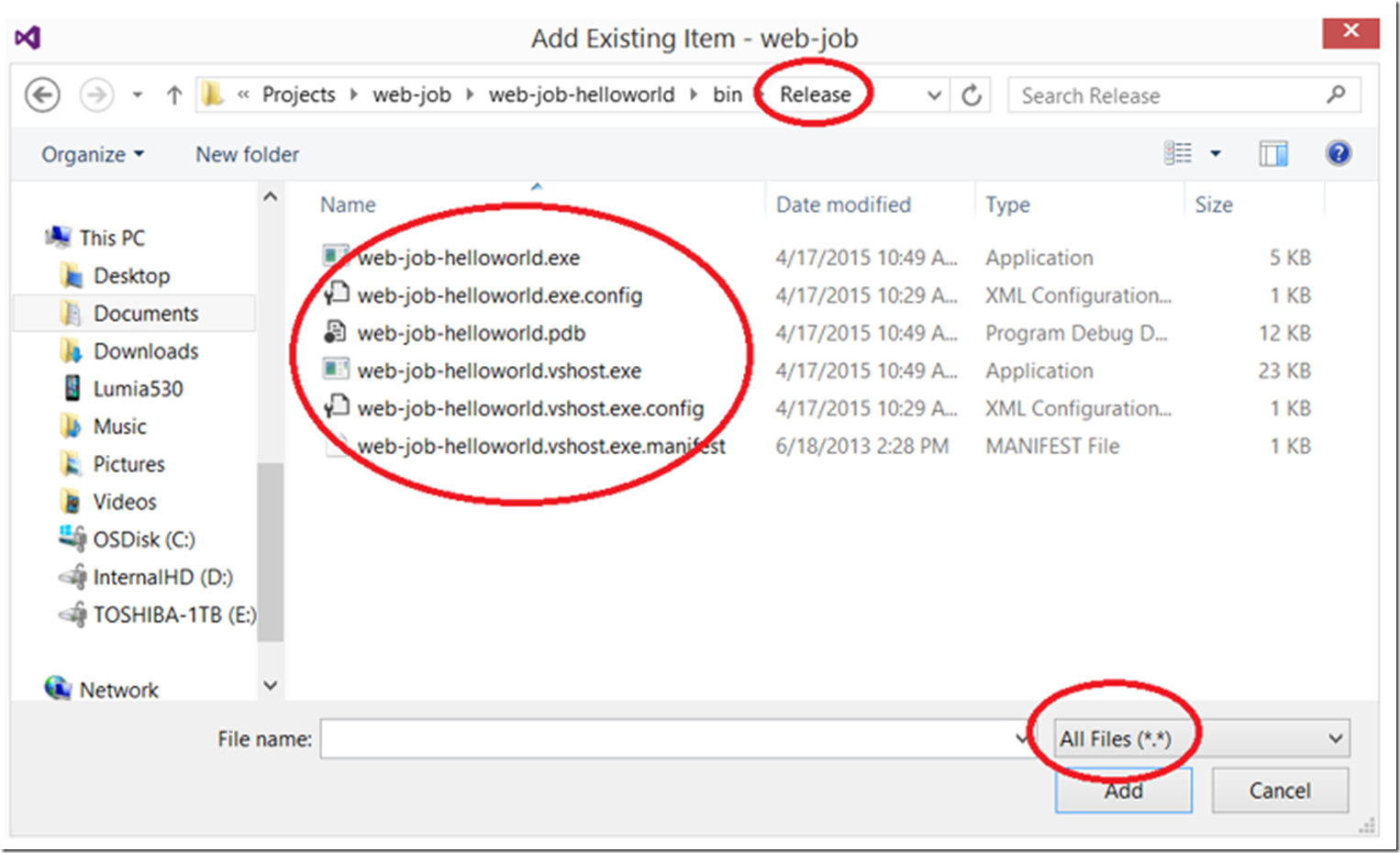
Task: Select the web-job breadcrumb segment
Action: coord(412,94)
